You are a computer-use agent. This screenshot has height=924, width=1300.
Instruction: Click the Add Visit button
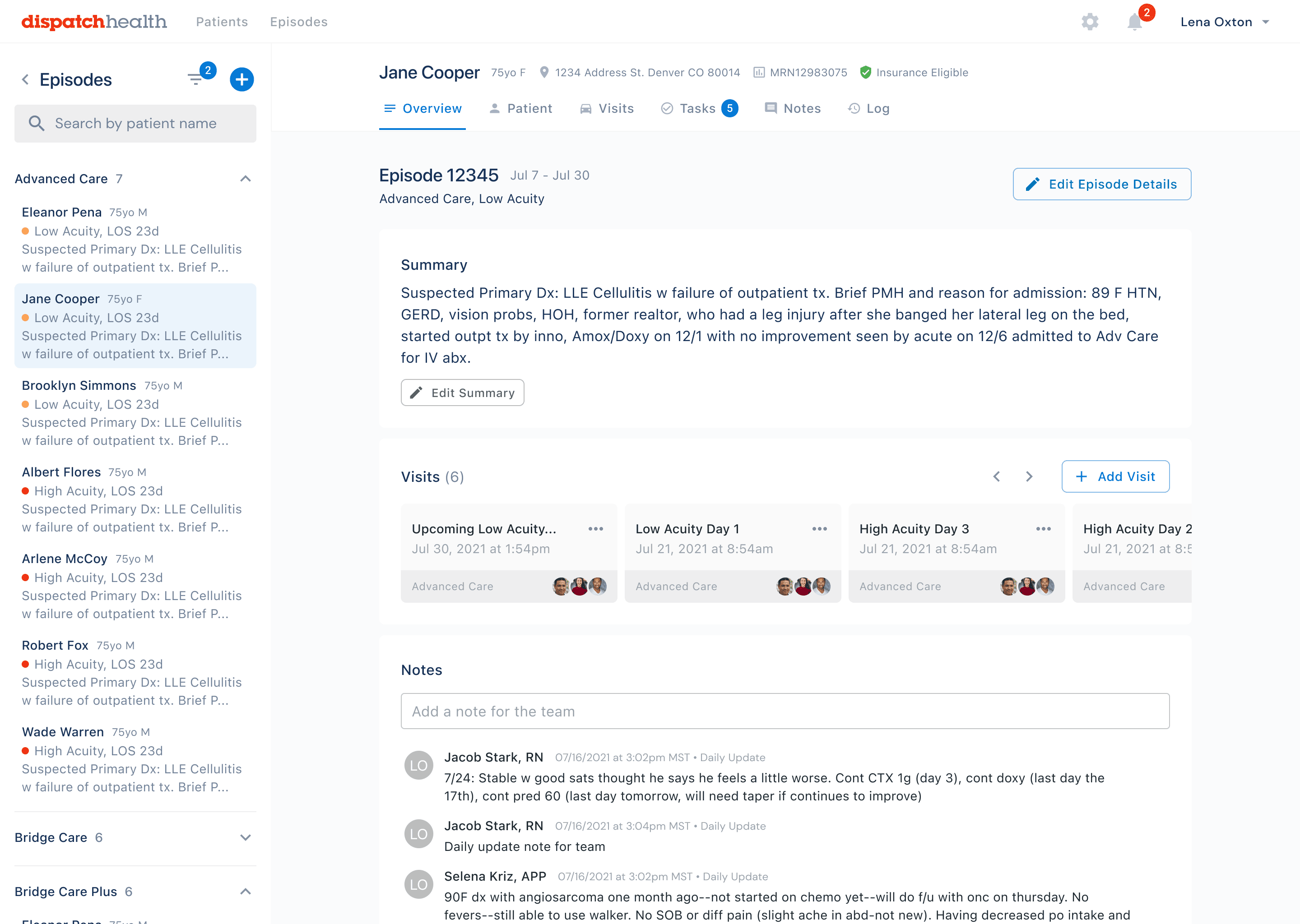1115,476
